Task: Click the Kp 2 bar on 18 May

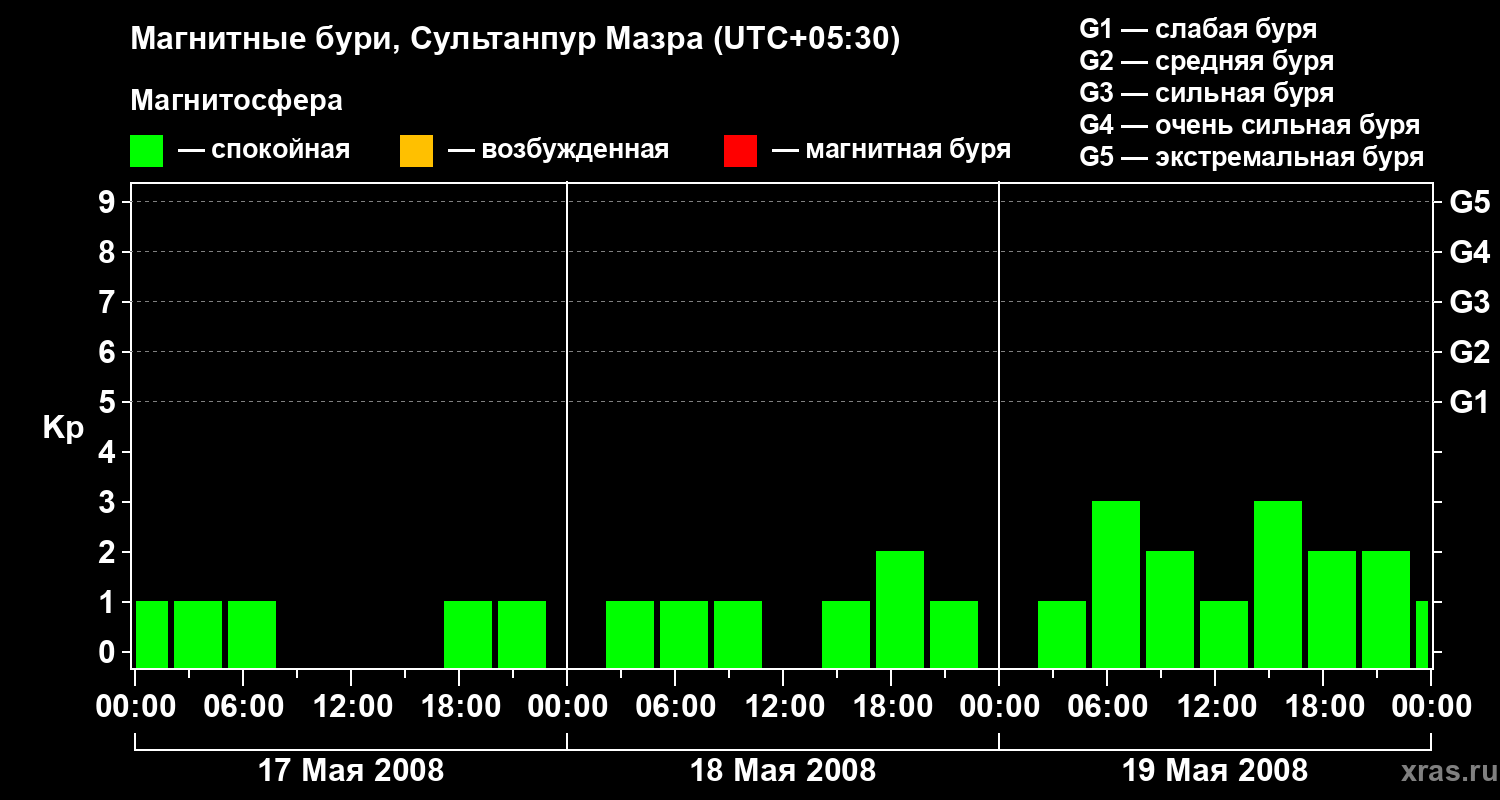Action: point(900,609)
